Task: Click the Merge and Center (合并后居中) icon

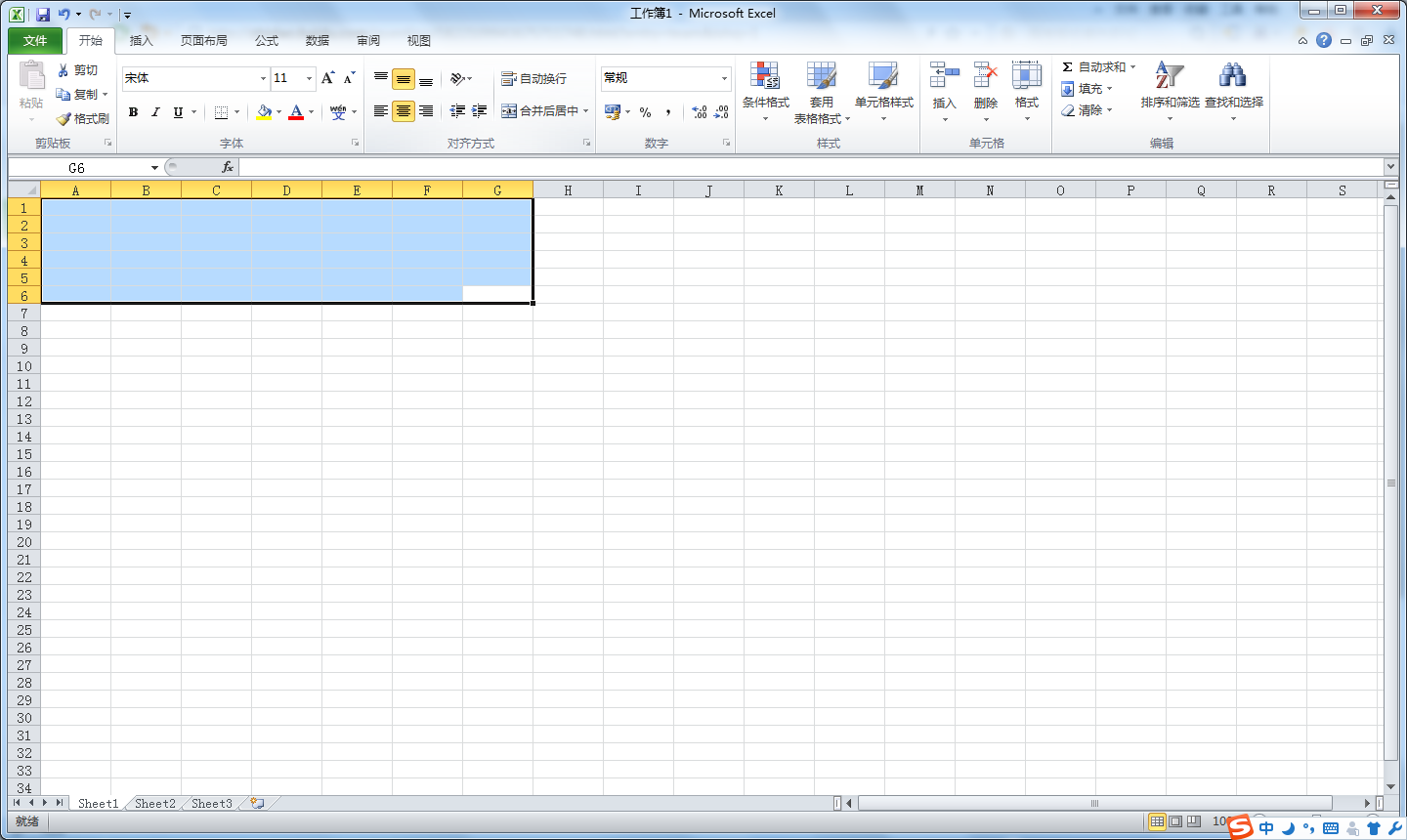Action: [x=509, y=111]
